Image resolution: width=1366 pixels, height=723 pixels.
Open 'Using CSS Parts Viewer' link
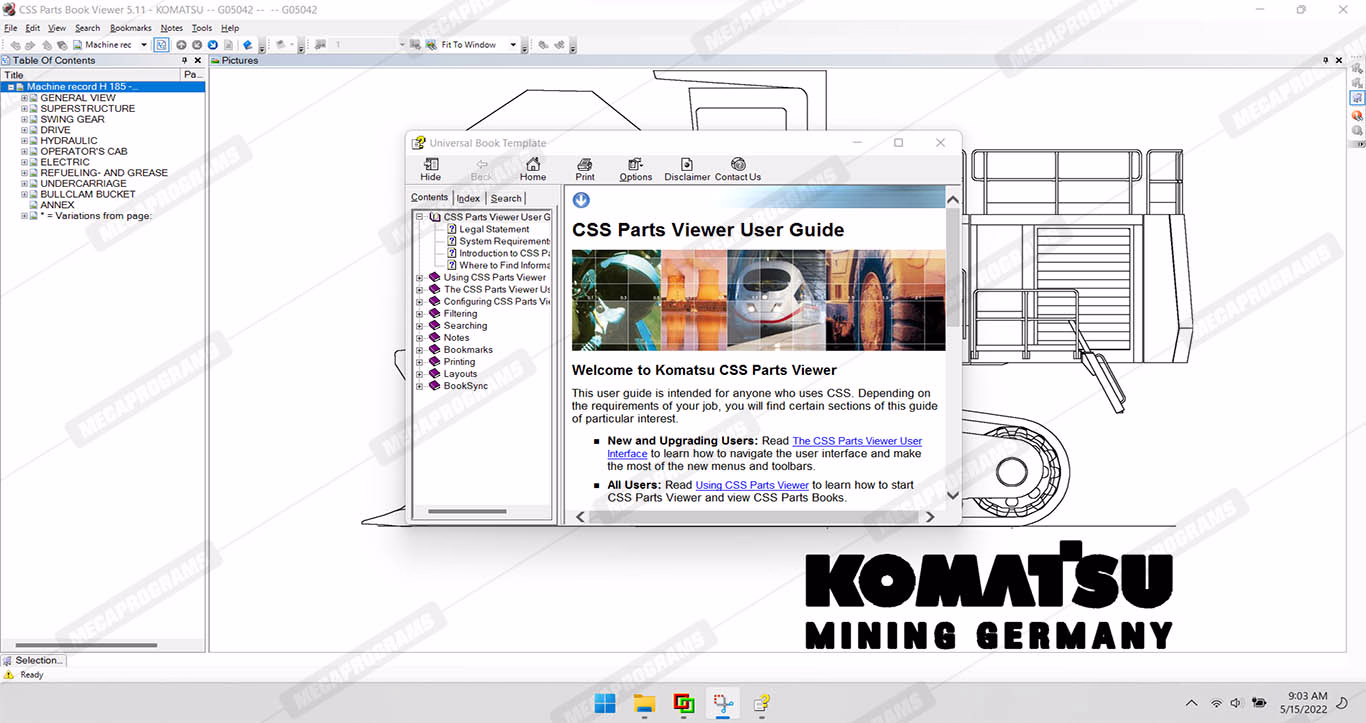tap(751, 485)
